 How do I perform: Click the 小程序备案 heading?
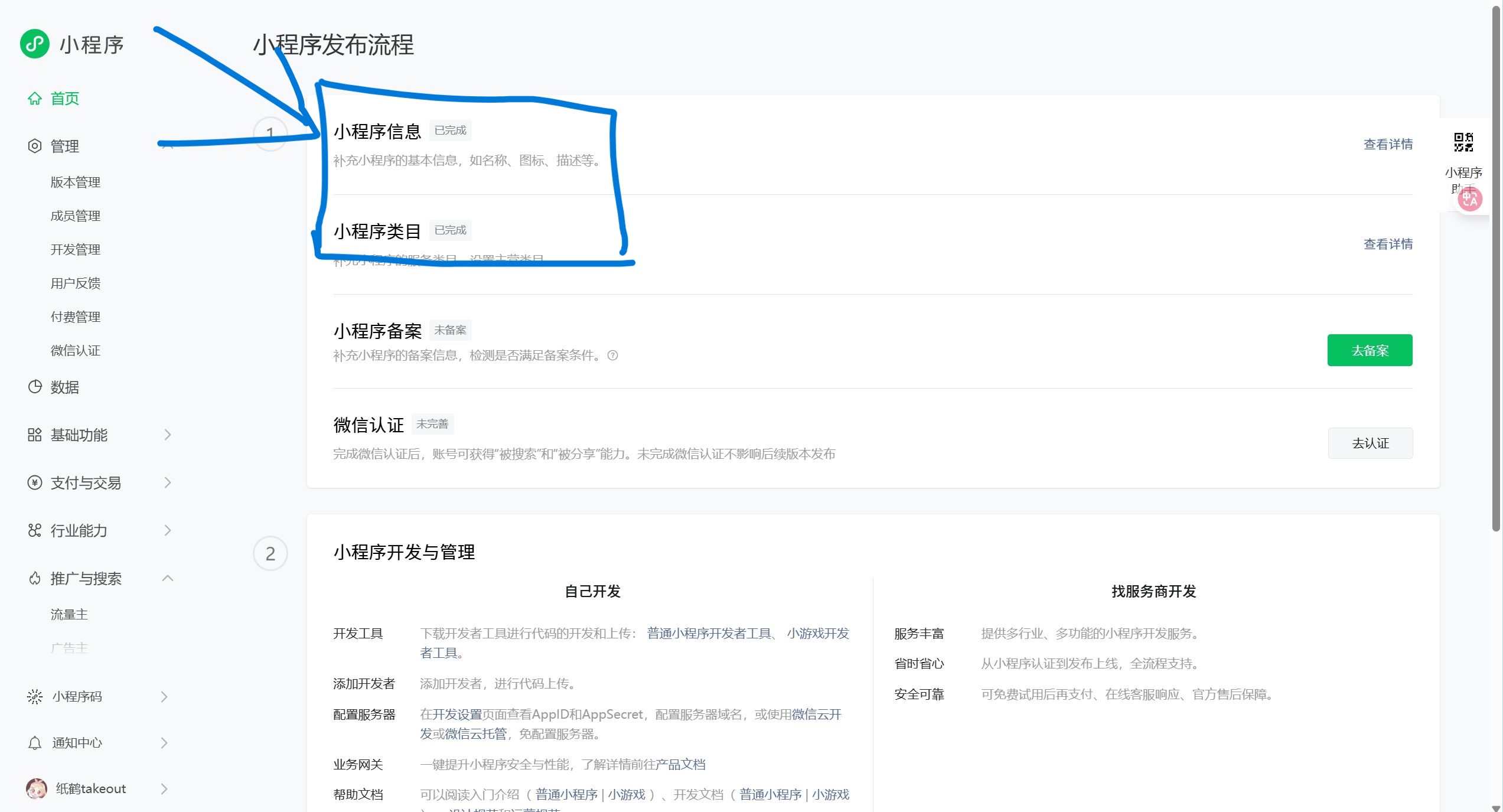pyautogui.click(x=377, y=331)
